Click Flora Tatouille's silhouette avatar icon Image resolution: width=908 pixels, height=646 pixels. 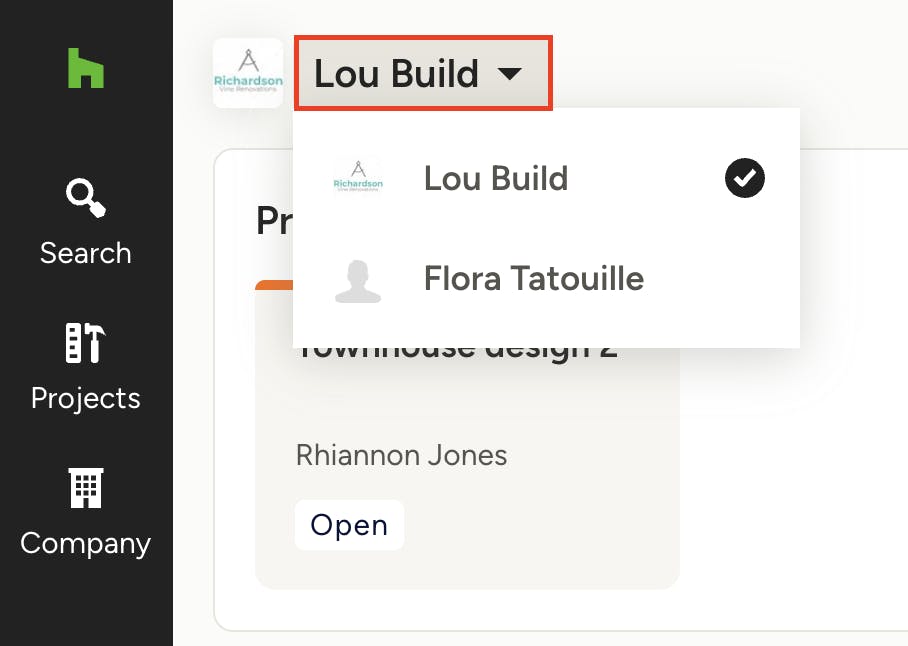358,279
